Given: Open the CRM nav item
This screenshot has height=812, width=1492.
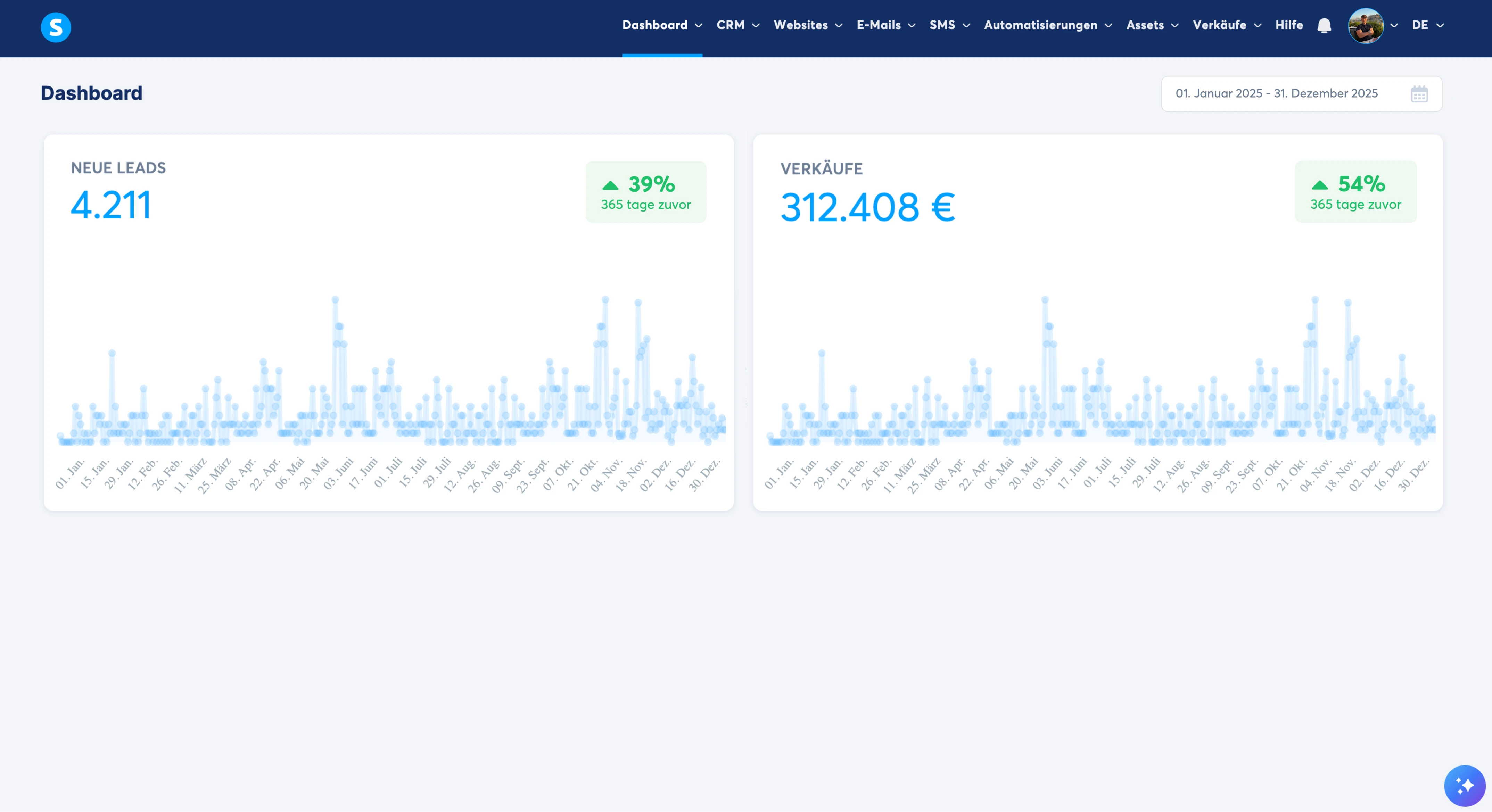Looking at the screenshot, I should [730, 25].
